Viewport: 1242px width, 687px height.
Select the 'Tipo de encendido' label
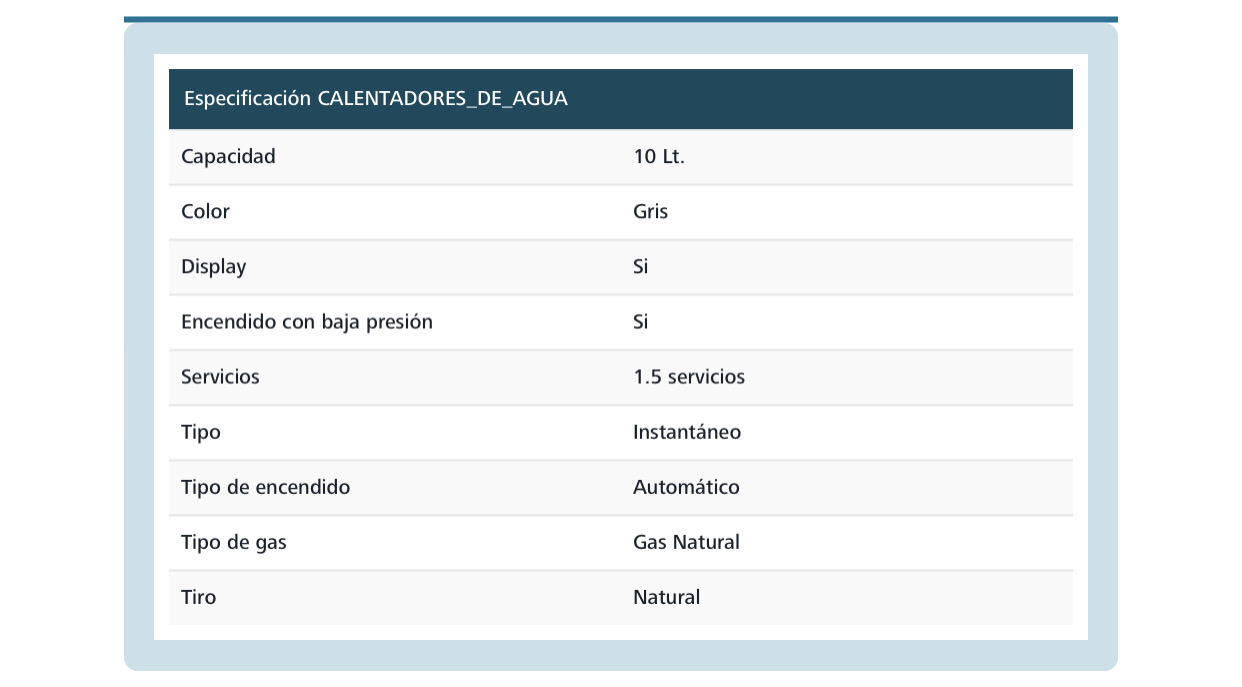pyautogui.click(x=266, y=487)
